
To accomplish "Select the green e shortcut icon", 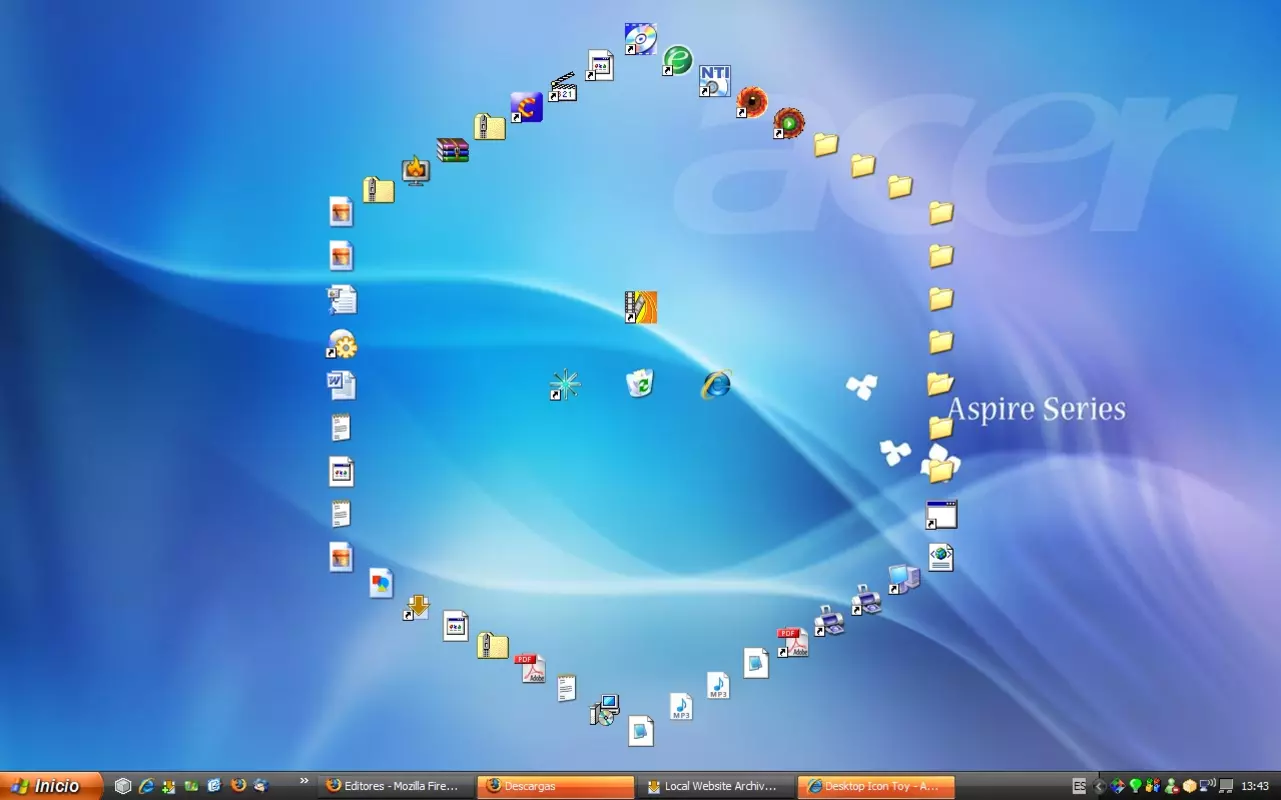I will 677,60.
